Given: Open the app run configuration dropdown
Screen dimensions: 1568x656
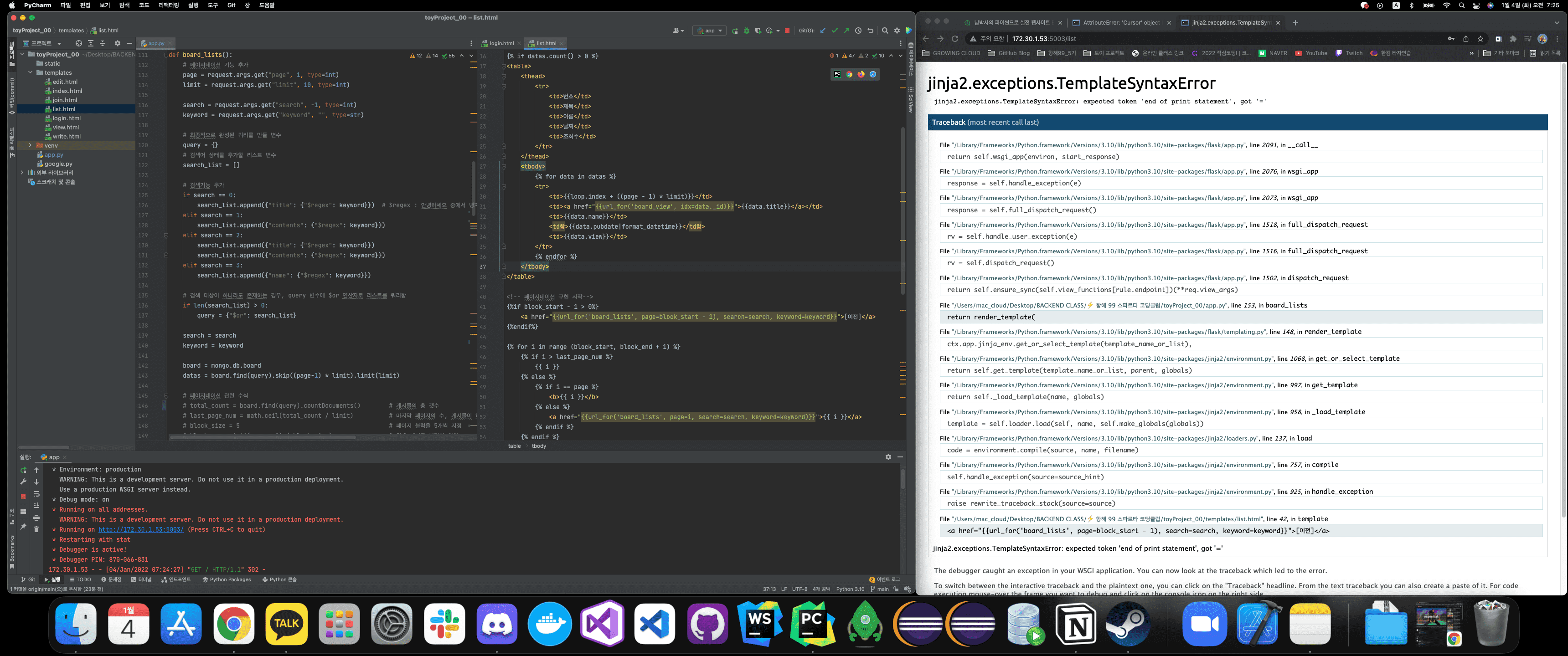Looking at the screenshot, I should coord(709,31).
